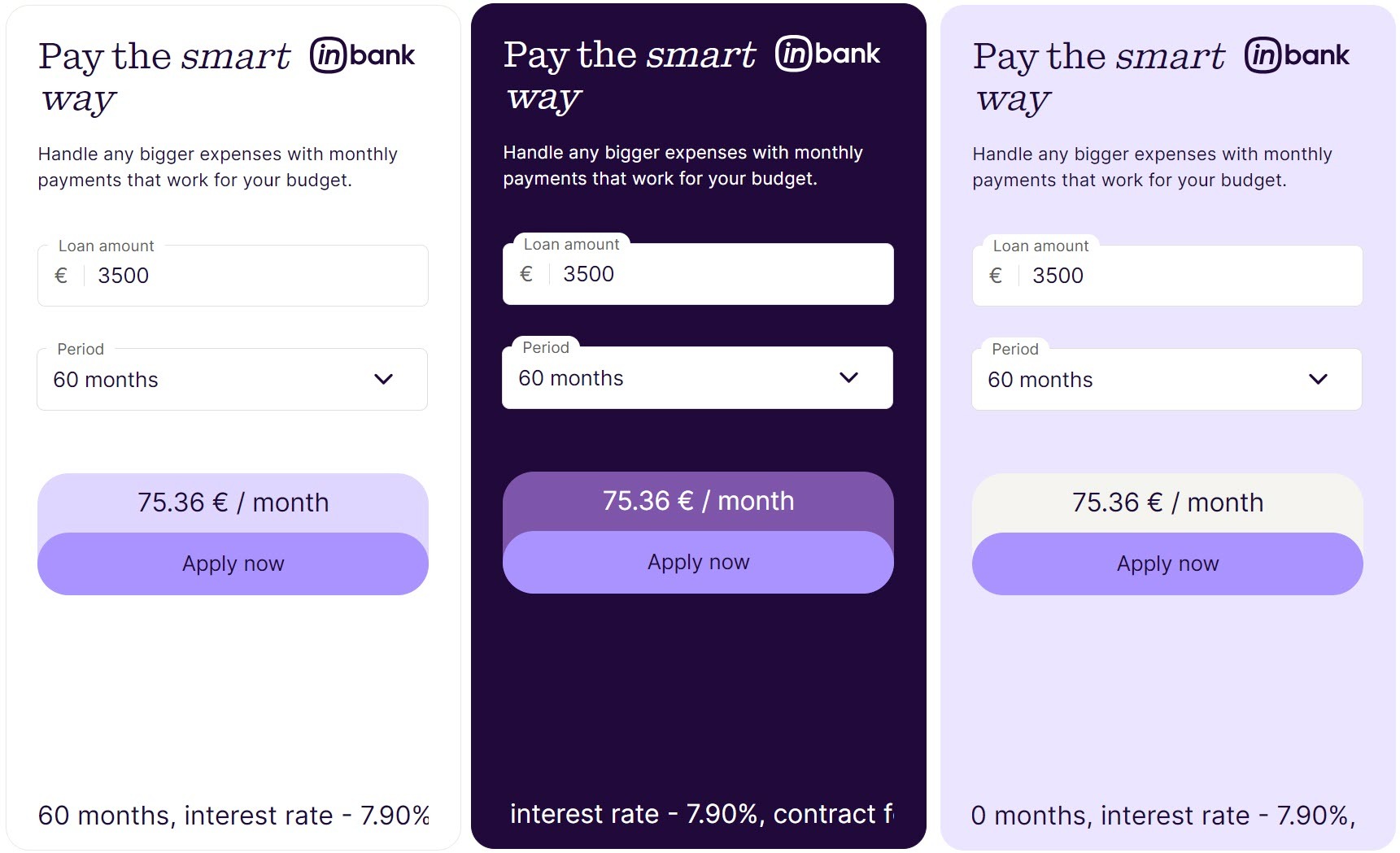1400x853 pixels.
Task: Click Apply now in lavender card
Action: [x=1167, y=564]
